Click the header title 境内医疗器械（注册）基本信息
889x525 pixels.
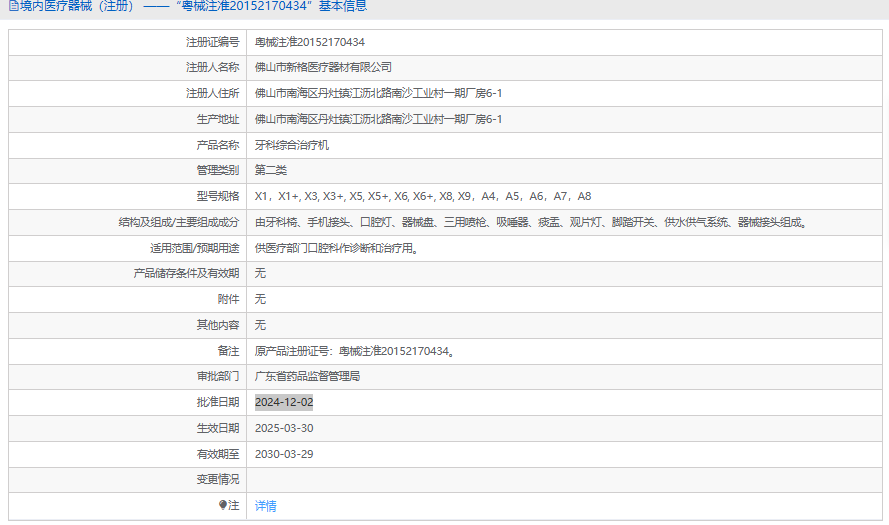point(193,6)
